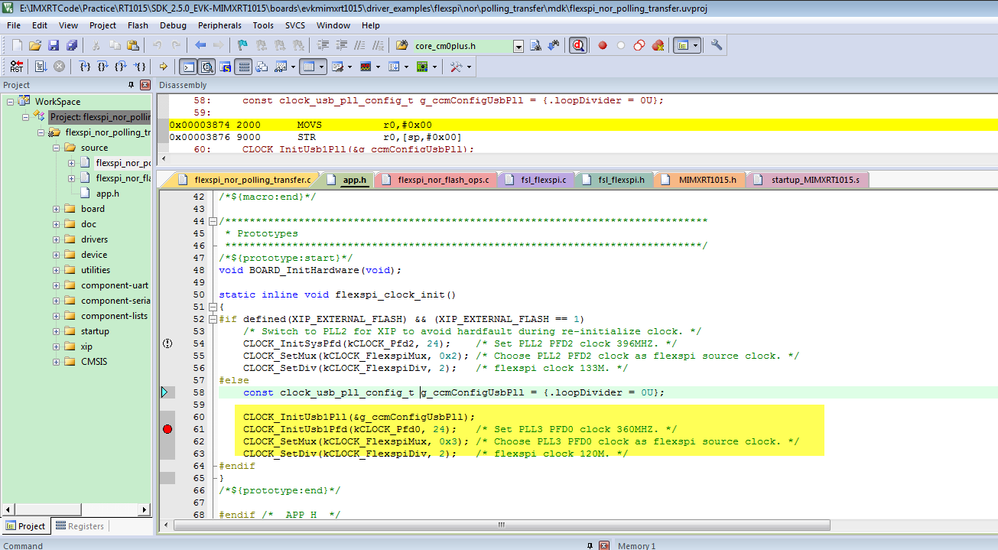The width and height of the screenshot is (998, 550).
Task: Toggle the Disassembly Window view
Action: (207, 67)
